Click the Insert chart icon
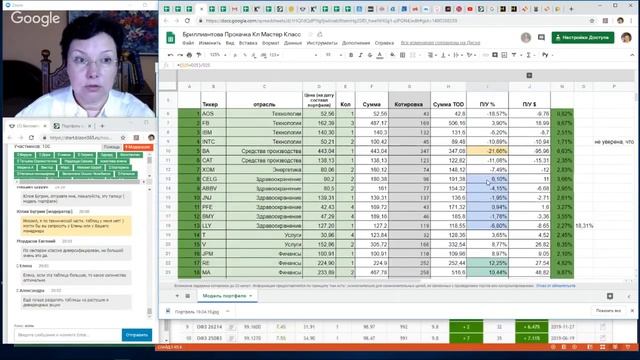 click(504, 55)
